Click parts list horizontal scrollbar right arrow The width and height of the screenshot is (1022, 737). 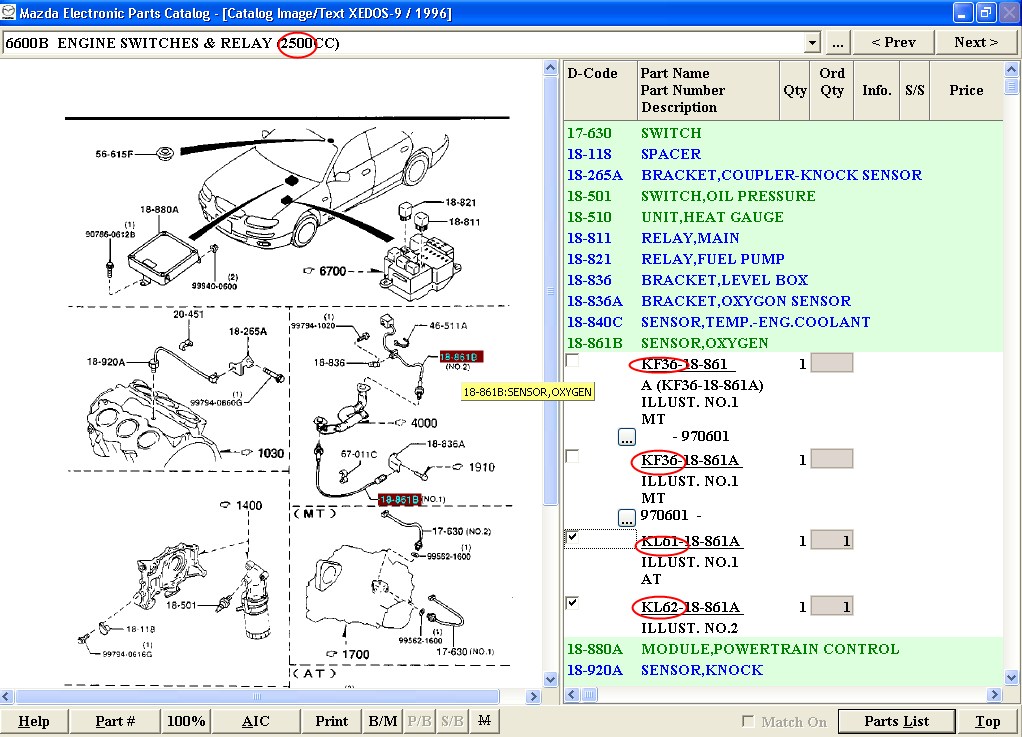(995, 695)
